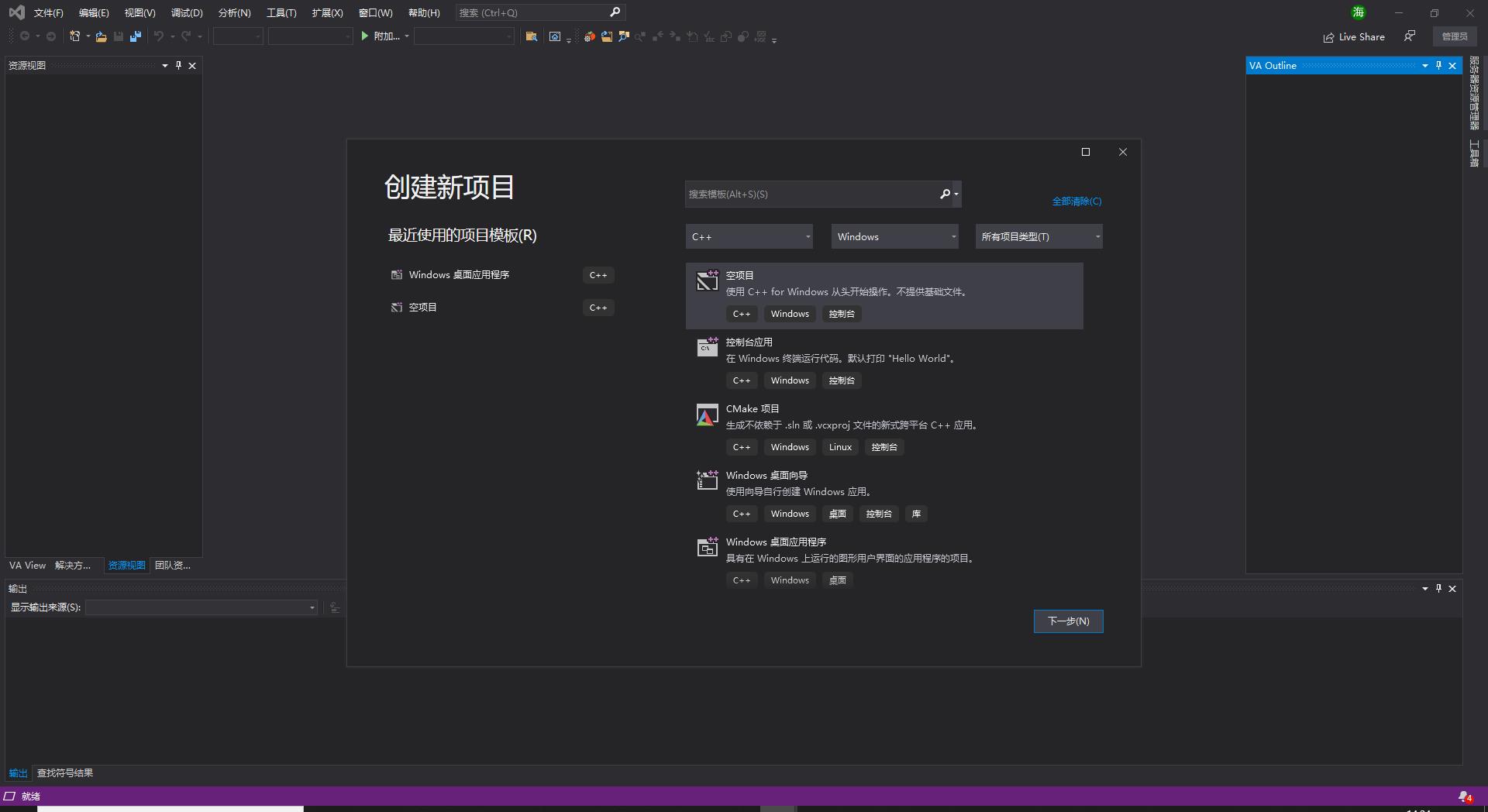Select the Windows desktop application template
Viewport: 1488px width, 812px height.
coord(884,563)
